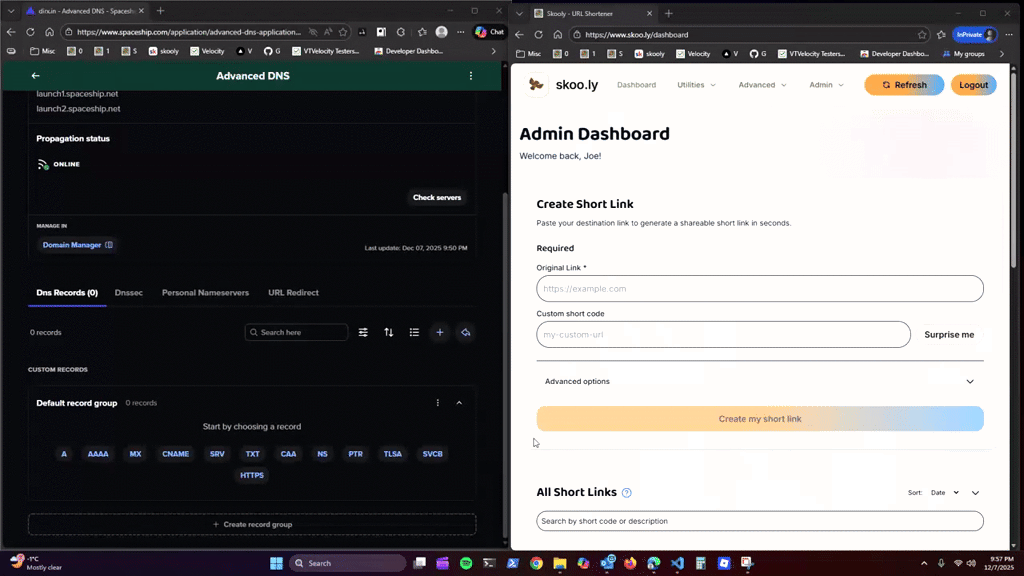Open Spotify from the taskbar
The width and height of the screenshot is (1024, 576).
point(465,563)
